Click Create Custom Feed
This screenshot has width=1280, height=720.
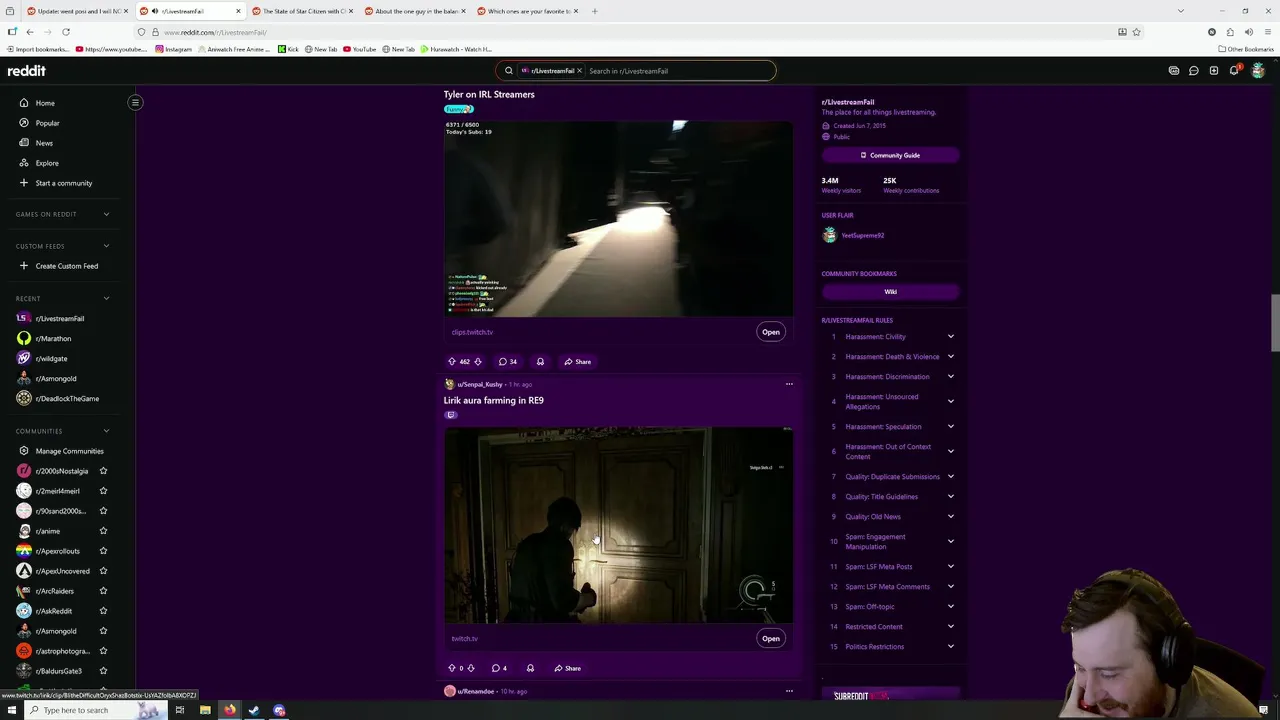click(68, 266)
